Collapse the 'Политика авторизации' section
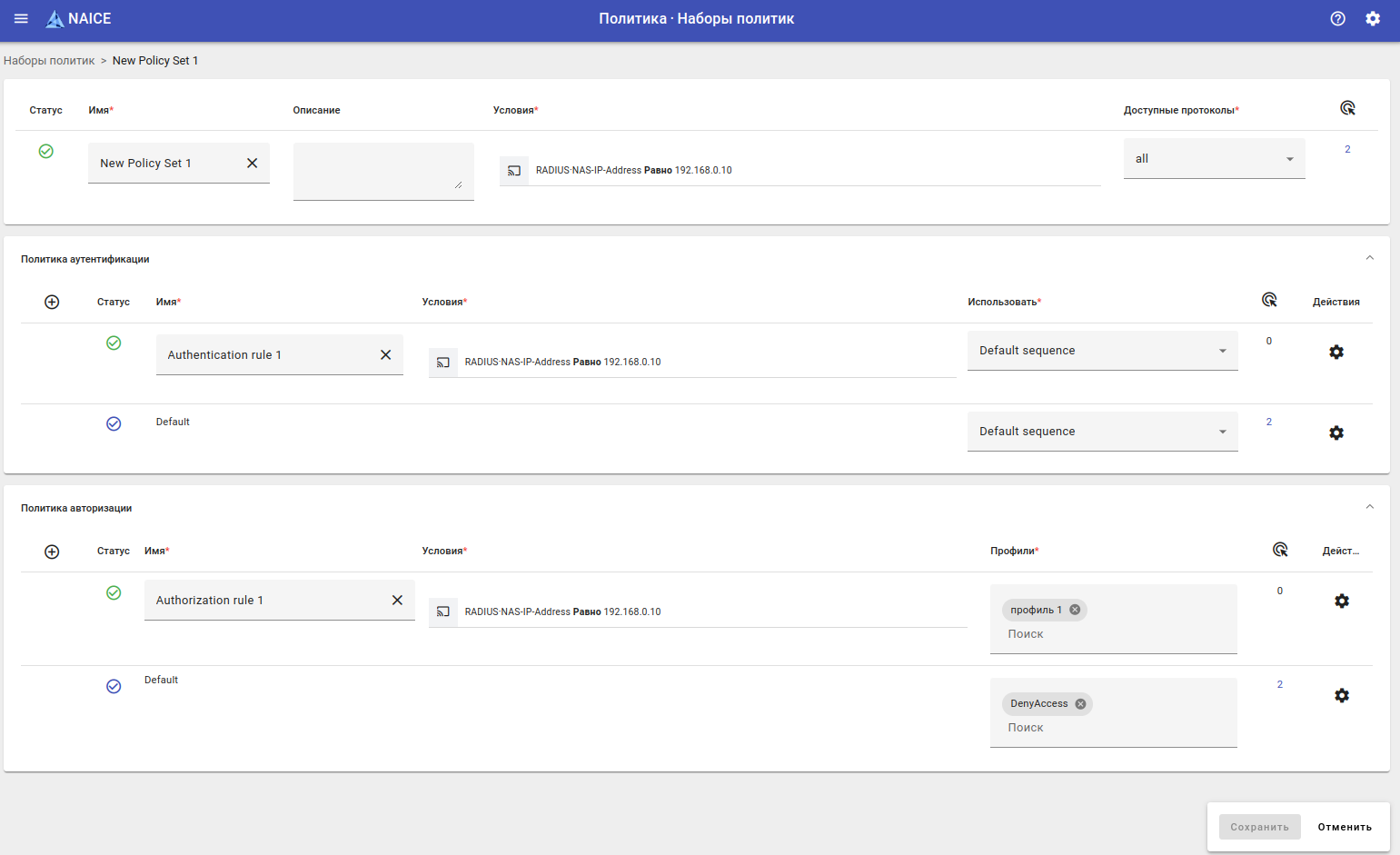The image size is (1400, 855). click(1369, 507)
